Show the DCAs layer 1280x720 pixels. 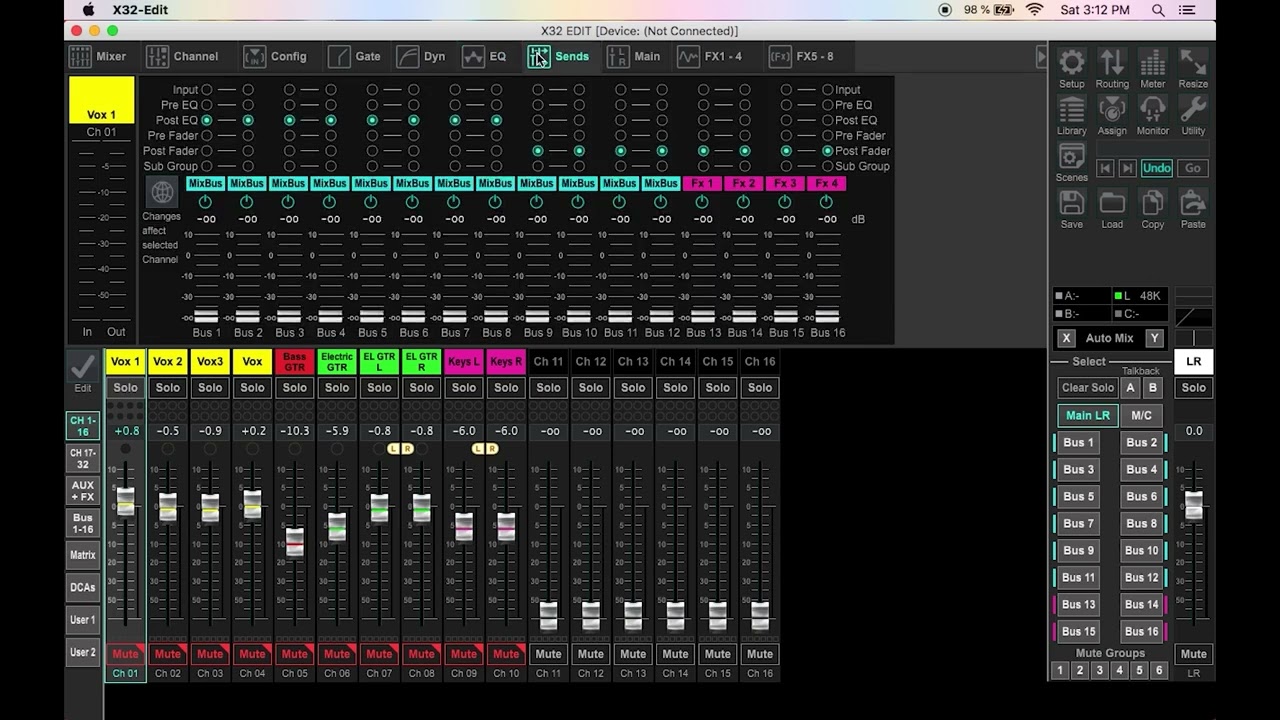83,587
